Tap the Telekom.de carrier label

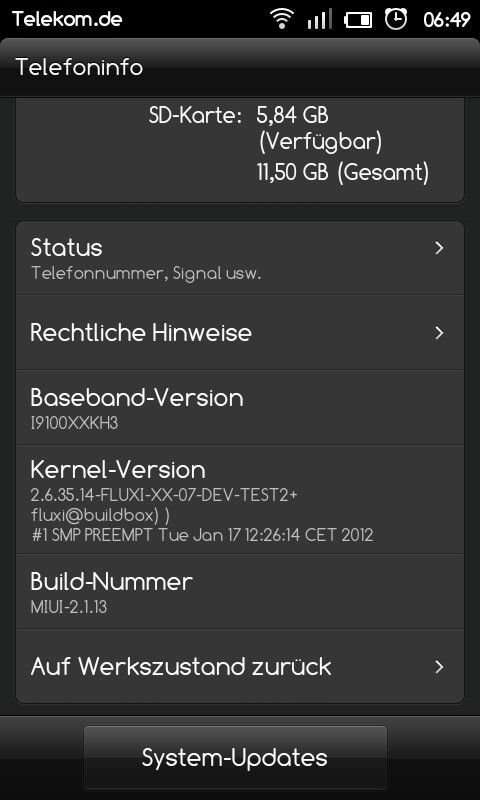pos(67,19)
